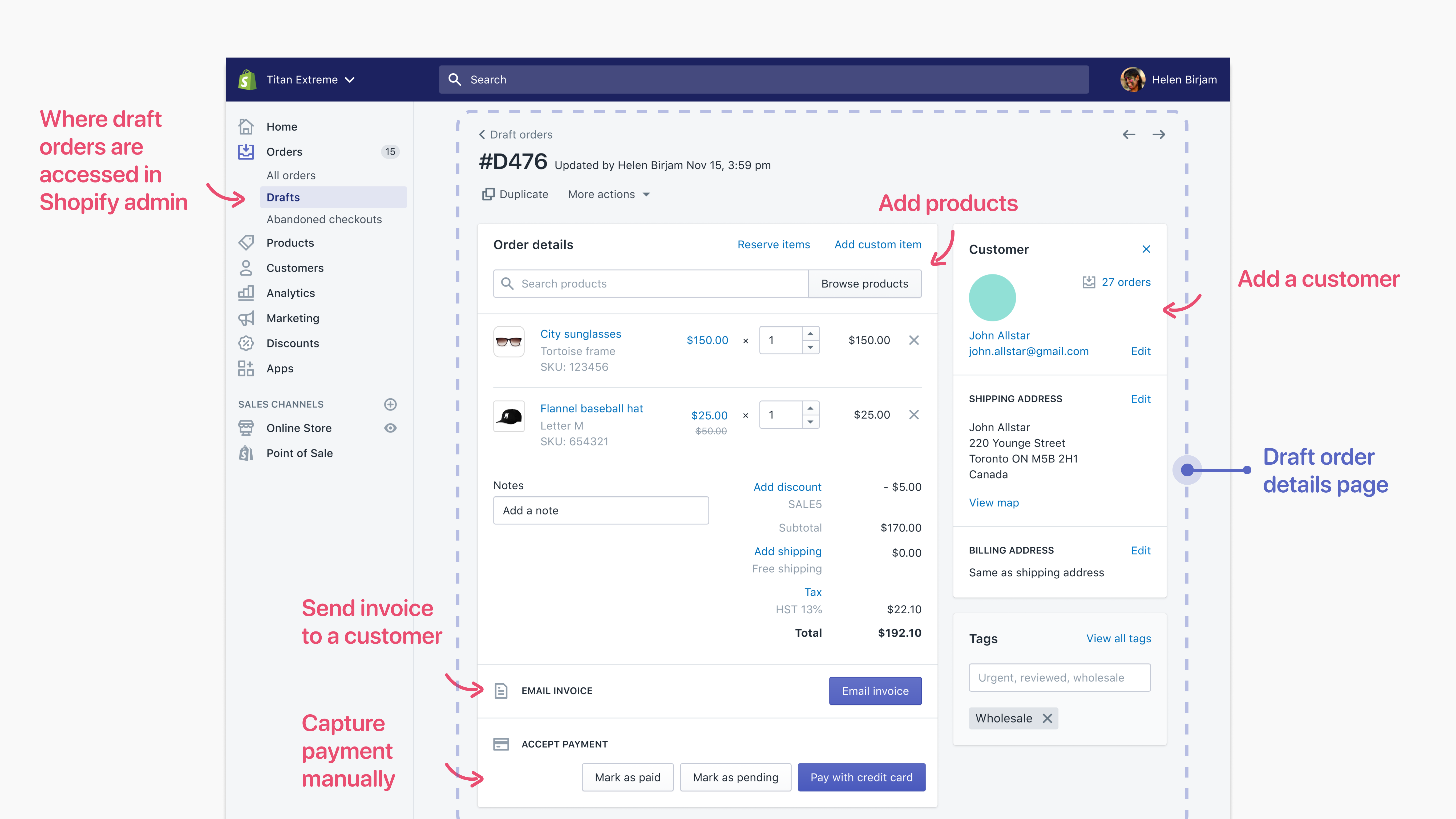Click the Shopify logo icon
Viewport: 1456px width, 819px height.
247,80
